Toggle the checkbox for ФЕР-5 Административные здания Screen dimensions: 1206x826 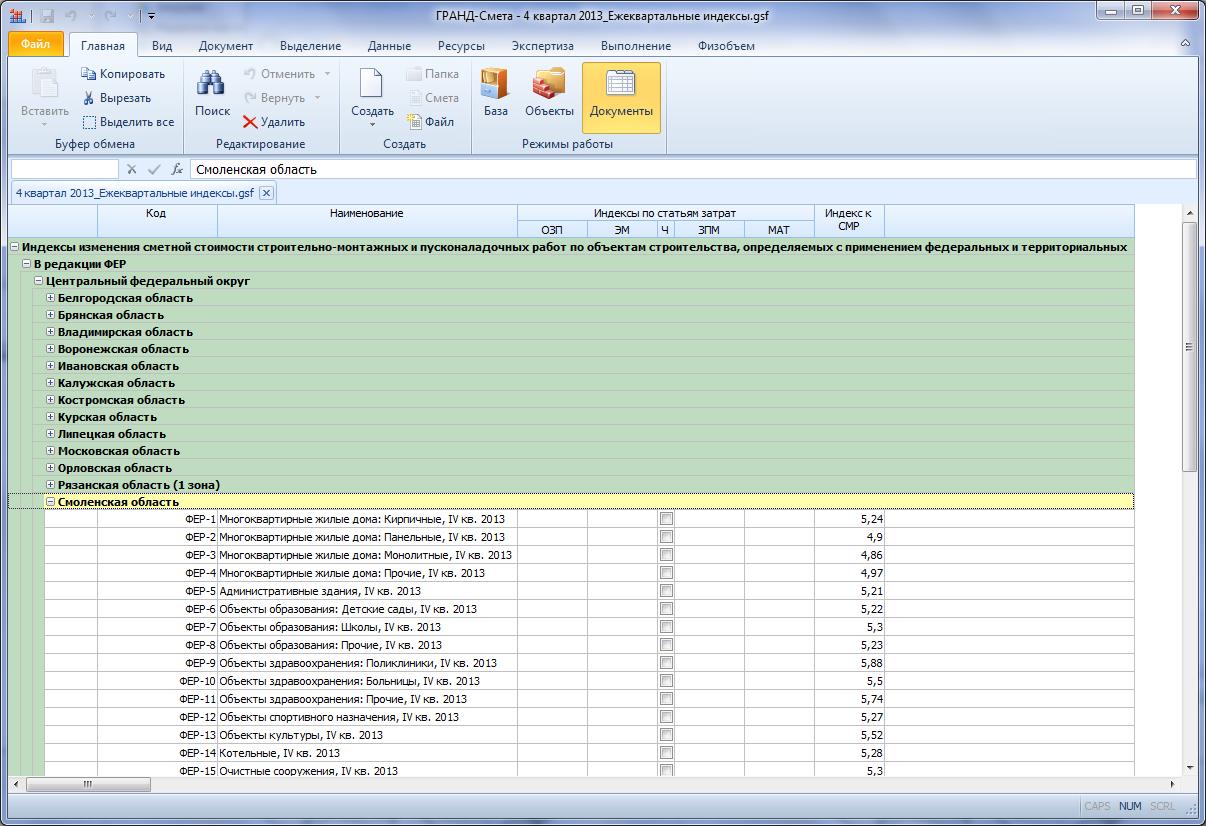point(666,591)
